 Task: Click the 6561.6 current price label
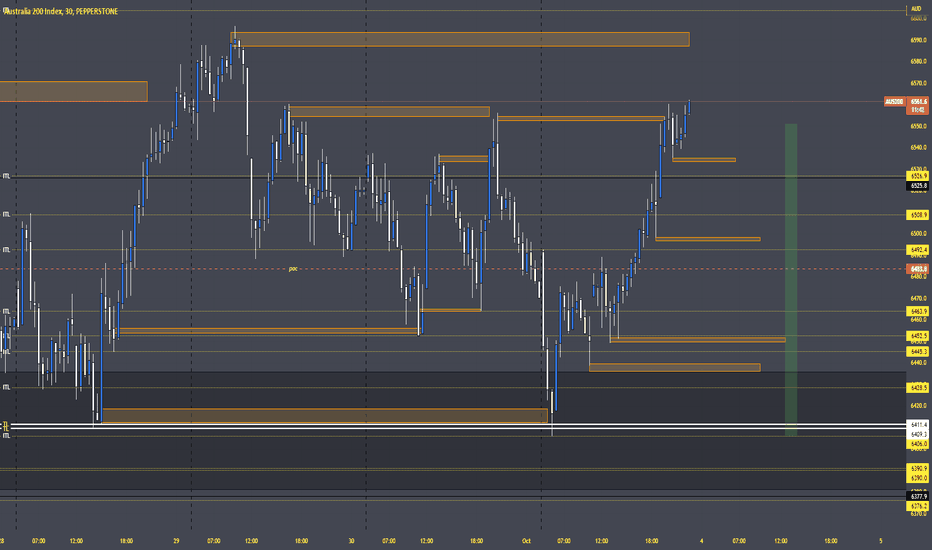918,102
